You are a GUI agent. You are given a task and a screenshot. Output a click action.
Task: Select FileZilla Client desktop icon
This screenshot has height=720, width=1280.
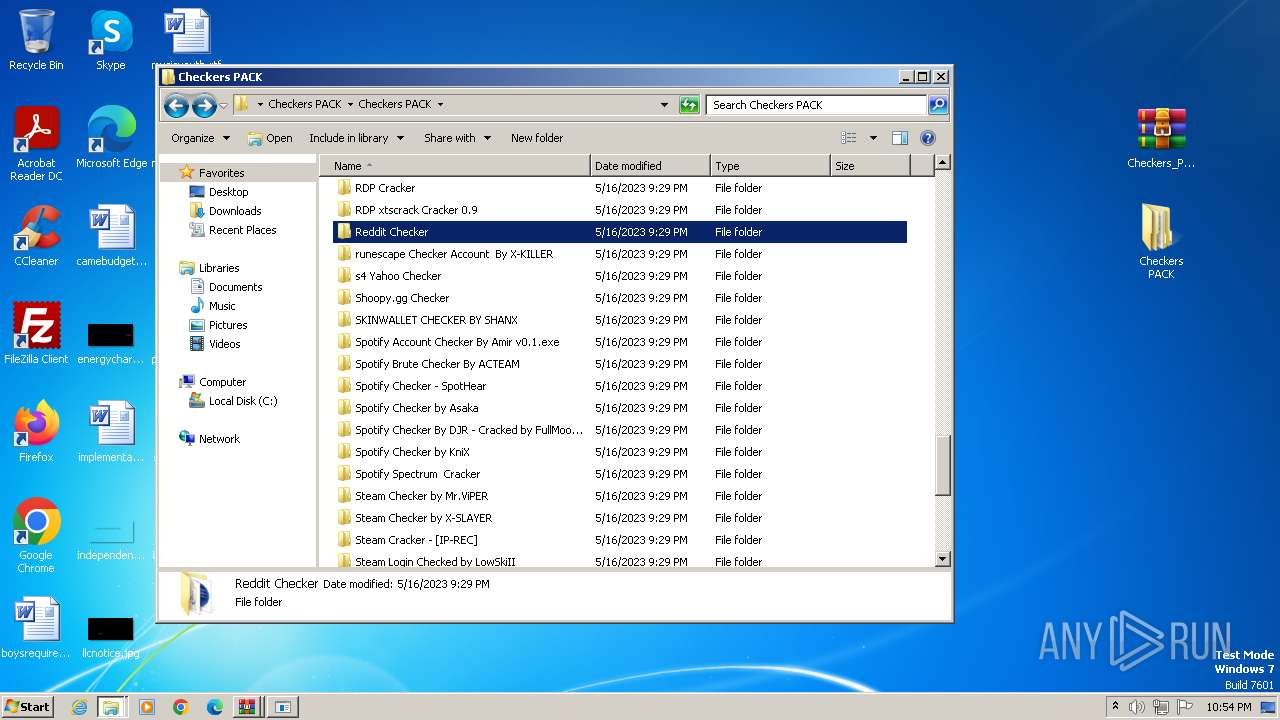click(36, 333)
